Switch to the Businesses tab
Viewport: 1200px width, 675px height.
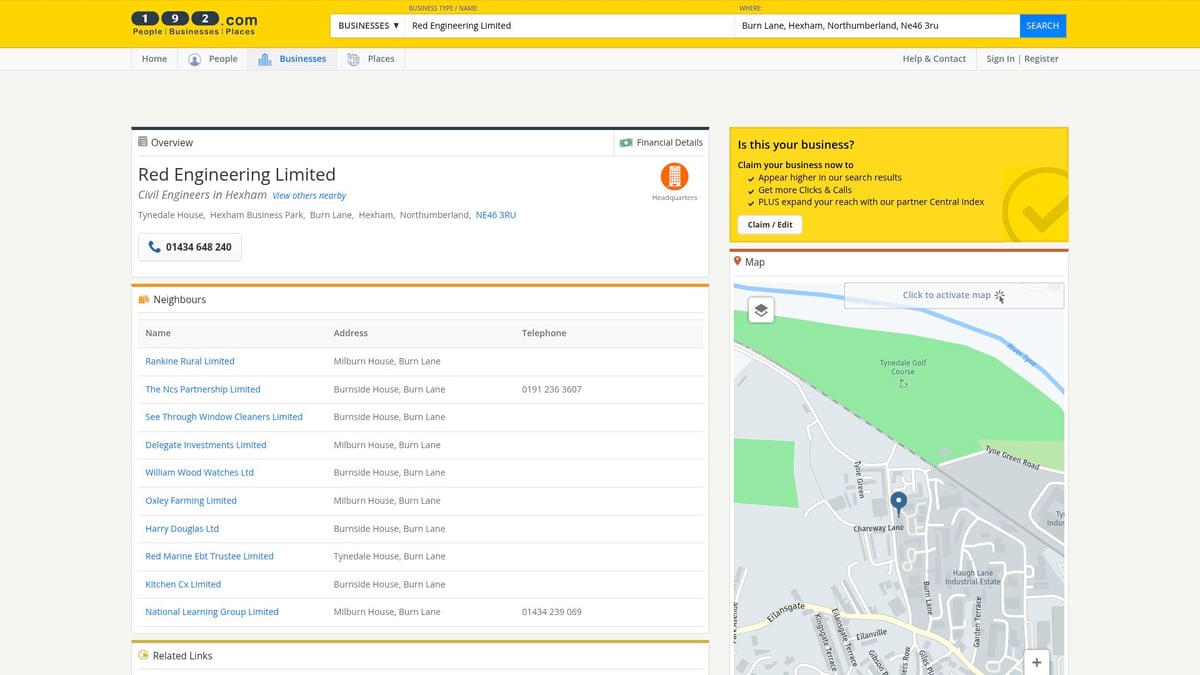tap(292, 59)
